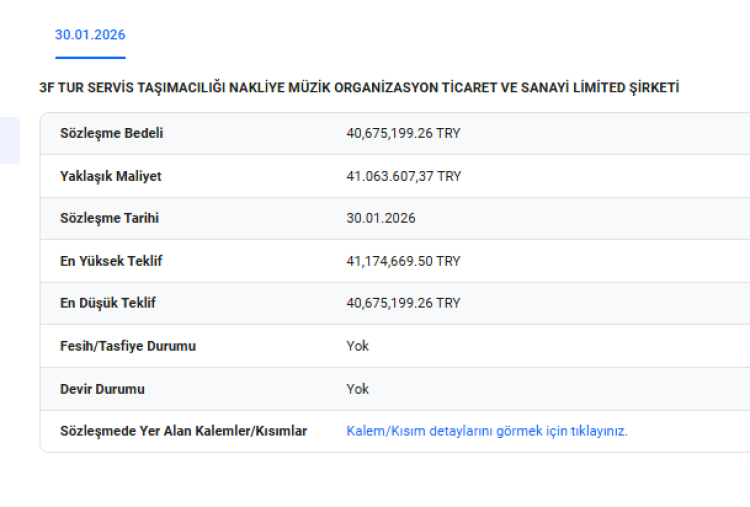Select the Sözleşme Tarihi row label
The image size is (750, 507).
coord(109,218)
